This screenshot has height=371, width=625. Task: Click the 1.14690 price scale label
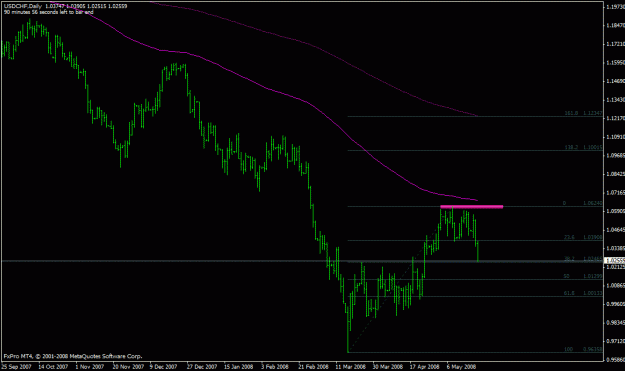click(615, 81)
